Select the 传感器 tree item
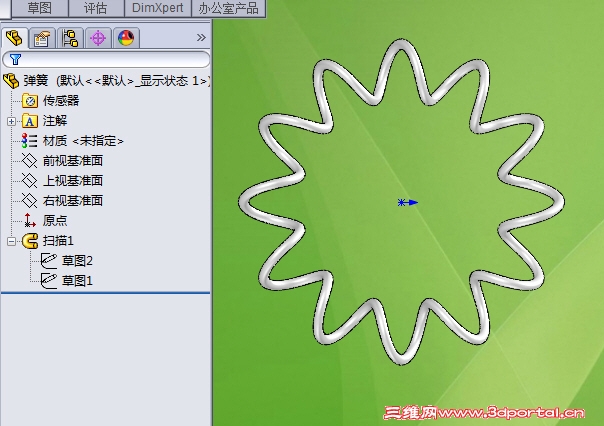This screenshot has width=604, height=426. pos(61,101)
